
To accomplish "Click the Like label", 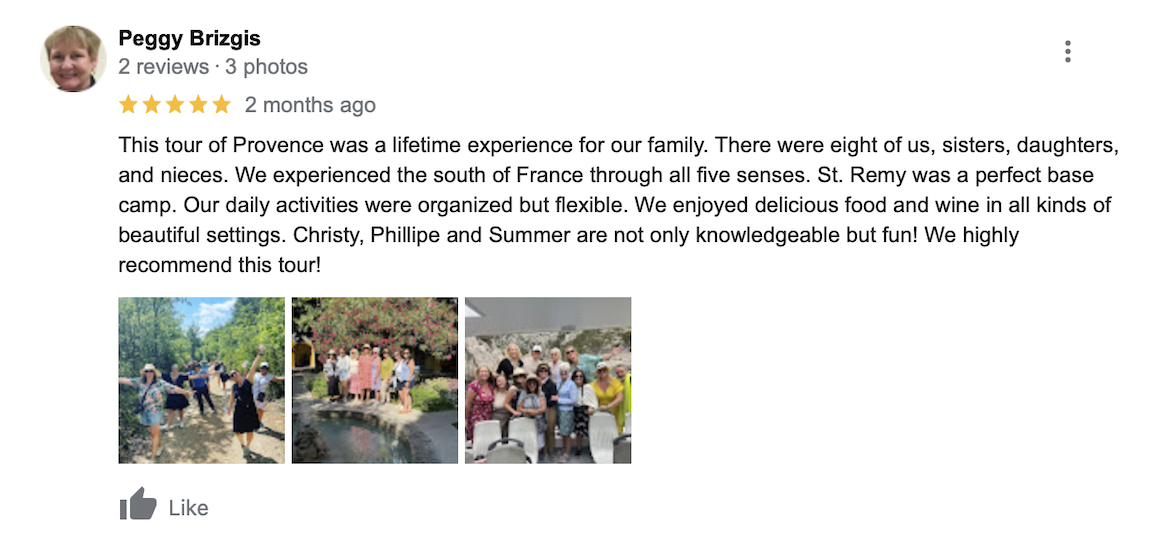I will (x=188, y=508).
